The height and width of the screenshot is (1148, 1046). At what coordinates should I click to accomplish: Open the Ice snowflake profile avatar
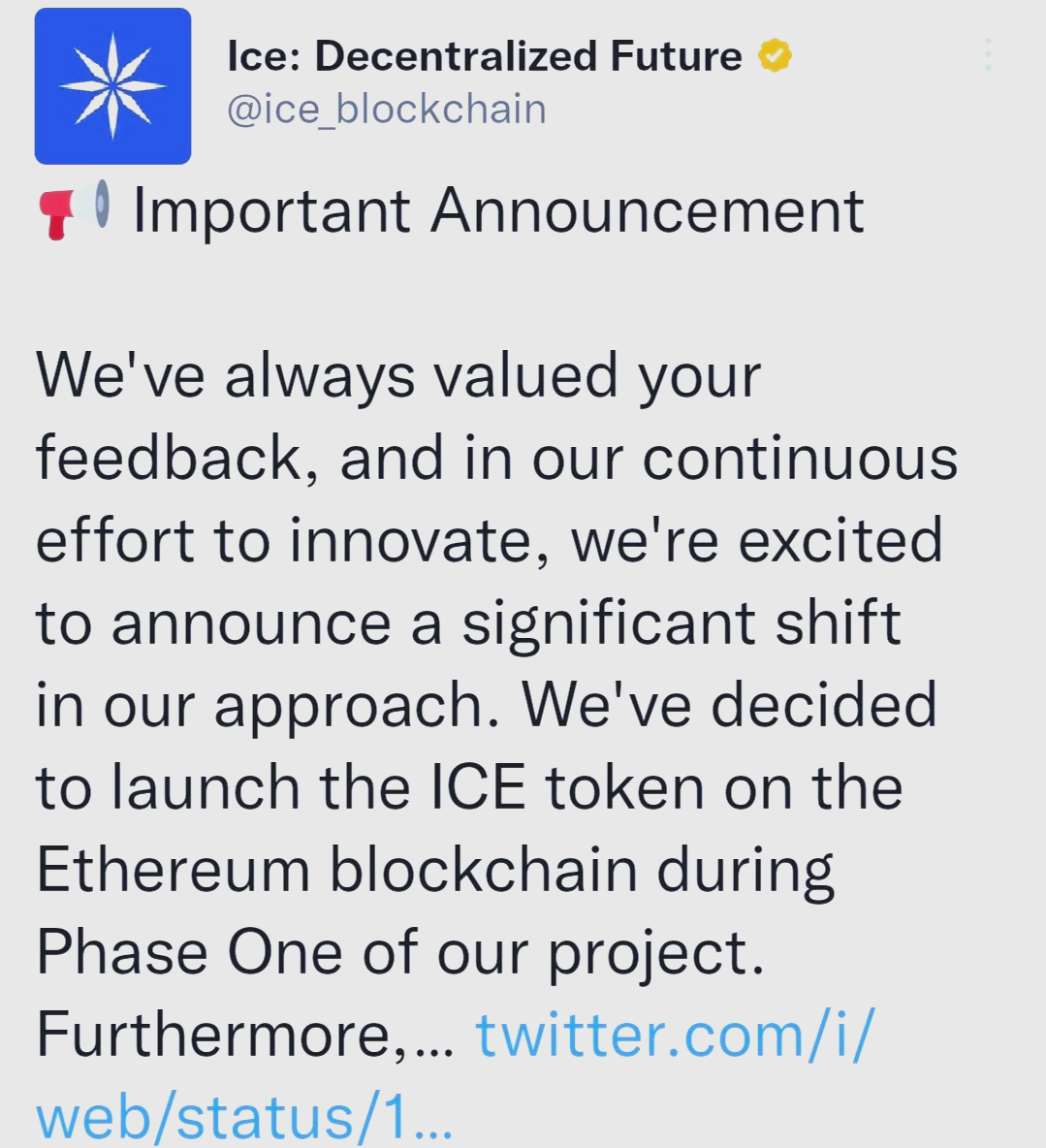tap(112, 85)
